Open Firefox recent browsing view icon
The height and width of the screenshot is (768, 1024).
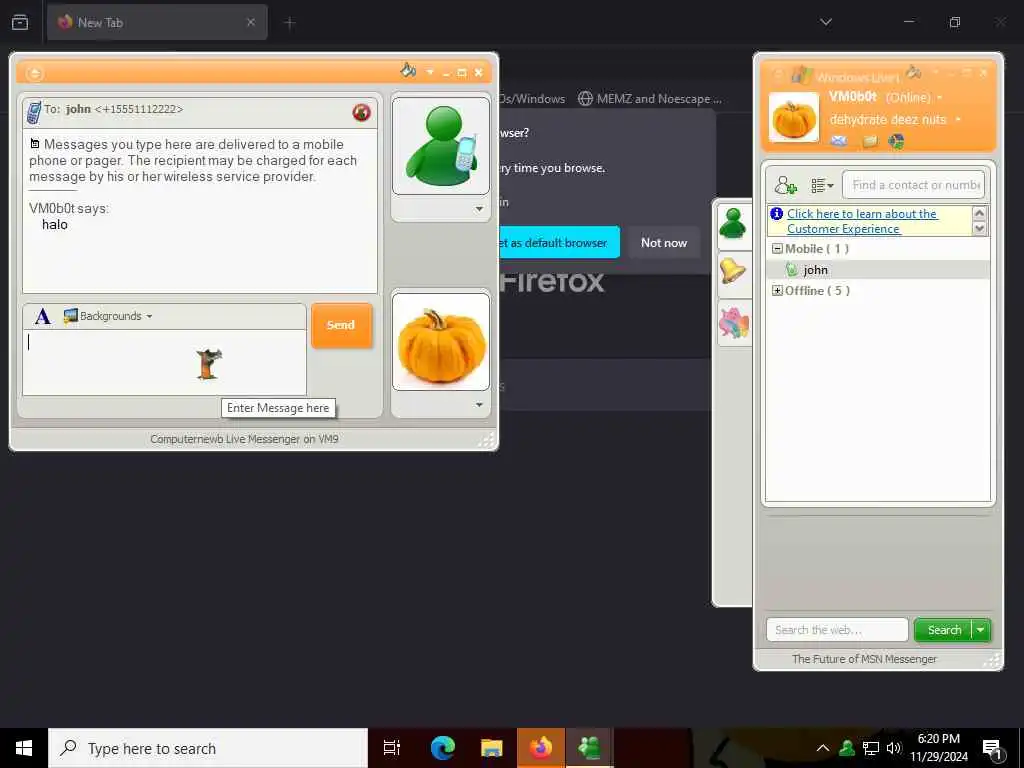(x=20, y=22)
